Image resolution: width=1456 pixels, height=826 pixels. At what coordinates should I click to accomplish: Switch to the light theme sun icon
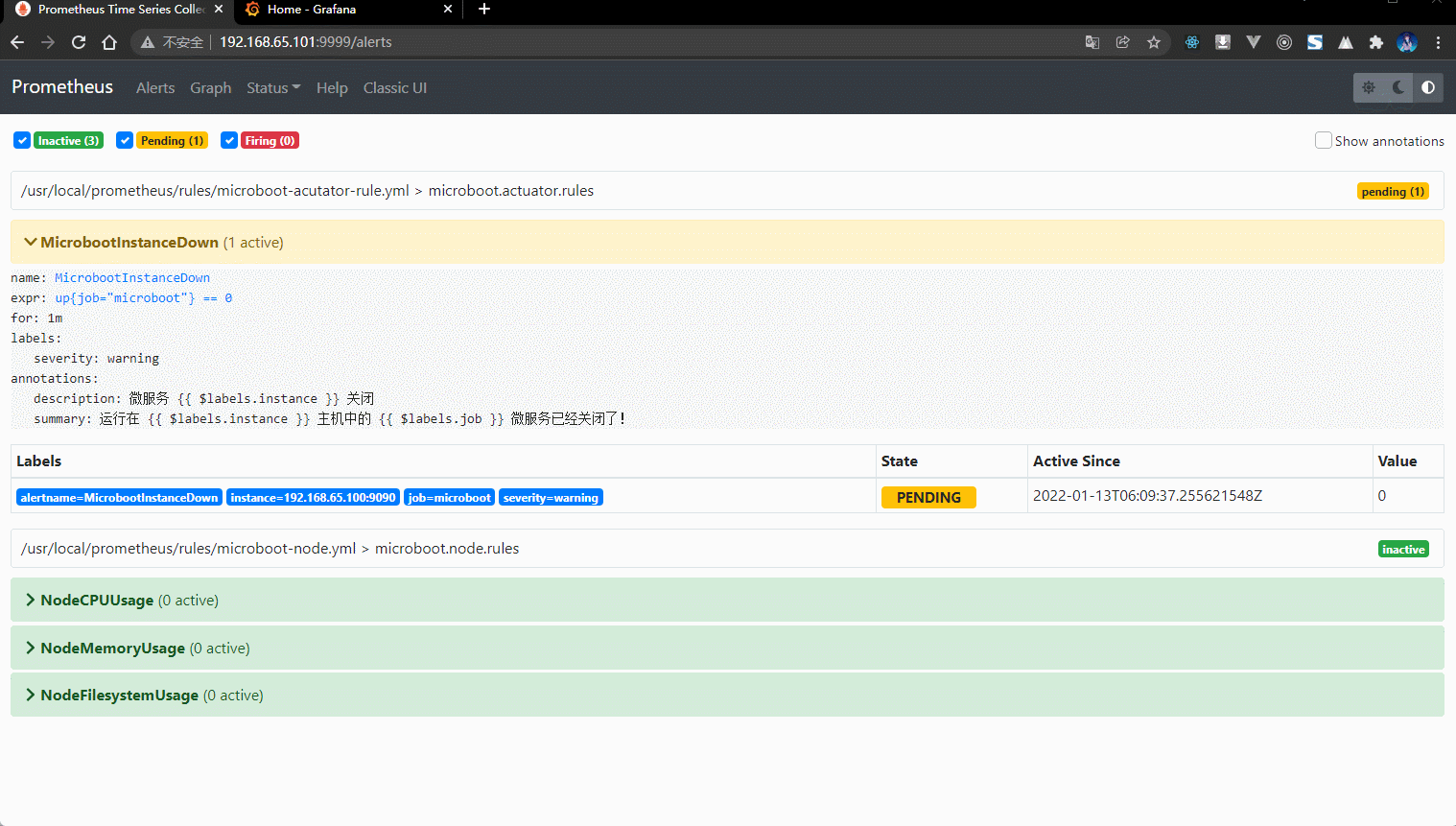[x=1369, y=87]
